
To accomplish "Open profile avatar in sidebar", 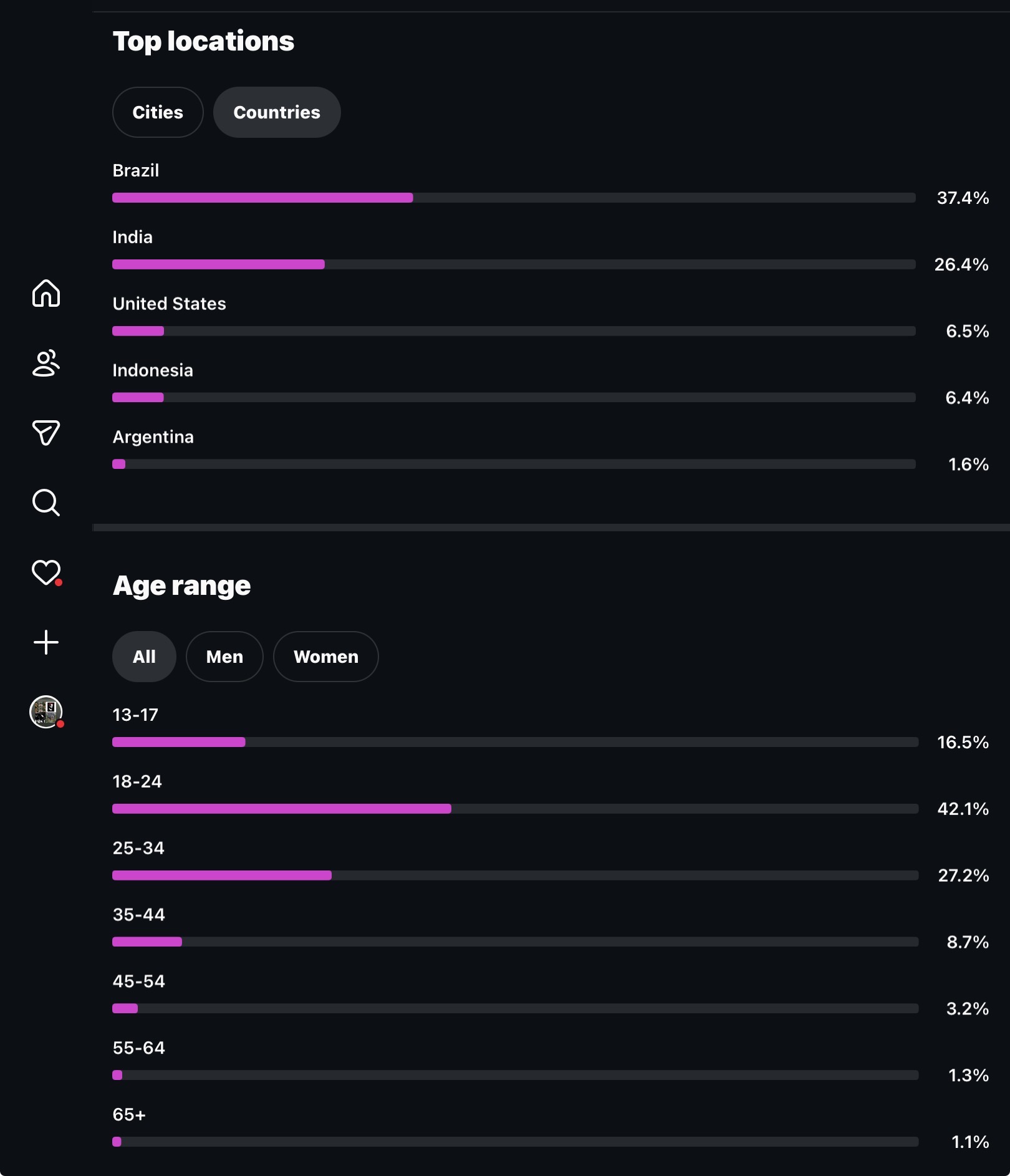I will click(x=46, y=712).
